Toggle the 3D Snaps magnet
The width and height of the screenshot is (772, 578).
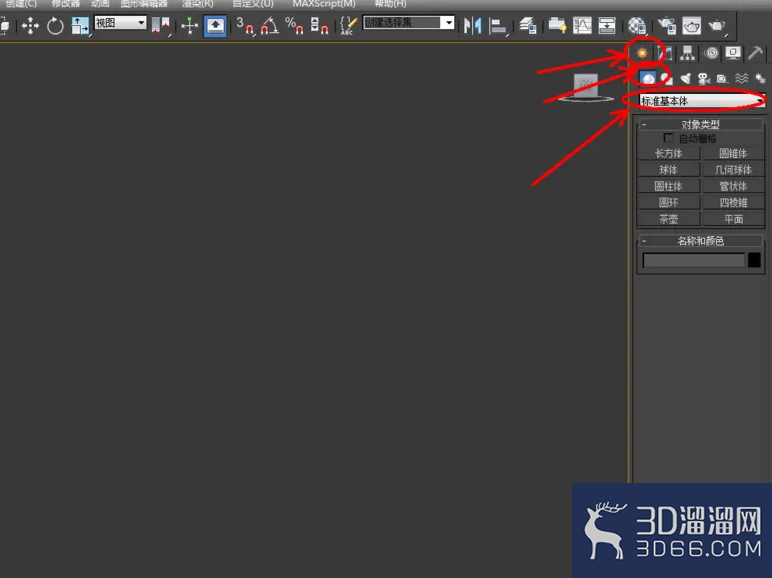(x=244, y=26)
